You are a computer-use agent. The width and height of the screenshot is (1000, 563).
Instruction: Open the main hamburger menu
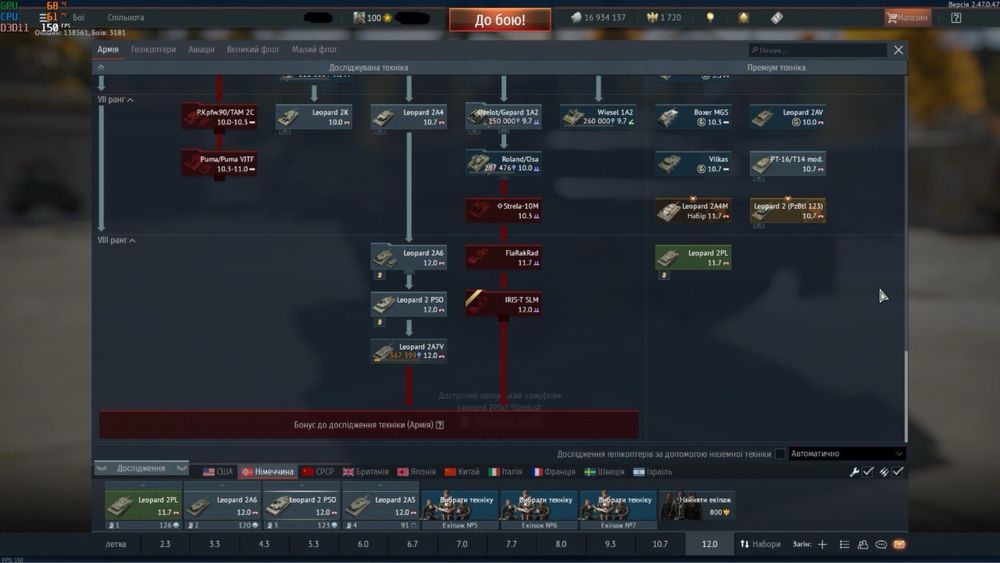click(43, 18)
